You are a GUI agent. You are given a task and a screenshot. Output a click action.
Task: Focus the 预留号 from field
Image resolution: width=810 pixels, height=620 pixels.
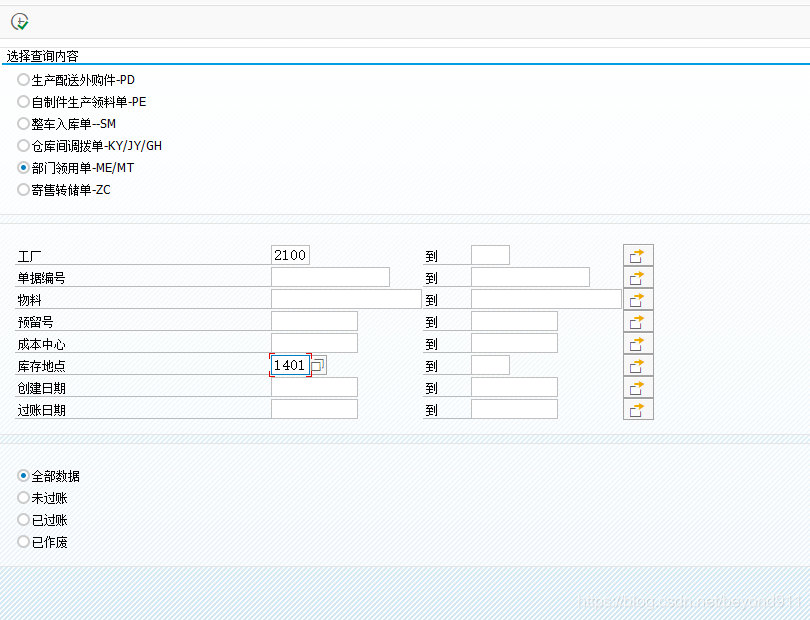[x=314, y=321]
